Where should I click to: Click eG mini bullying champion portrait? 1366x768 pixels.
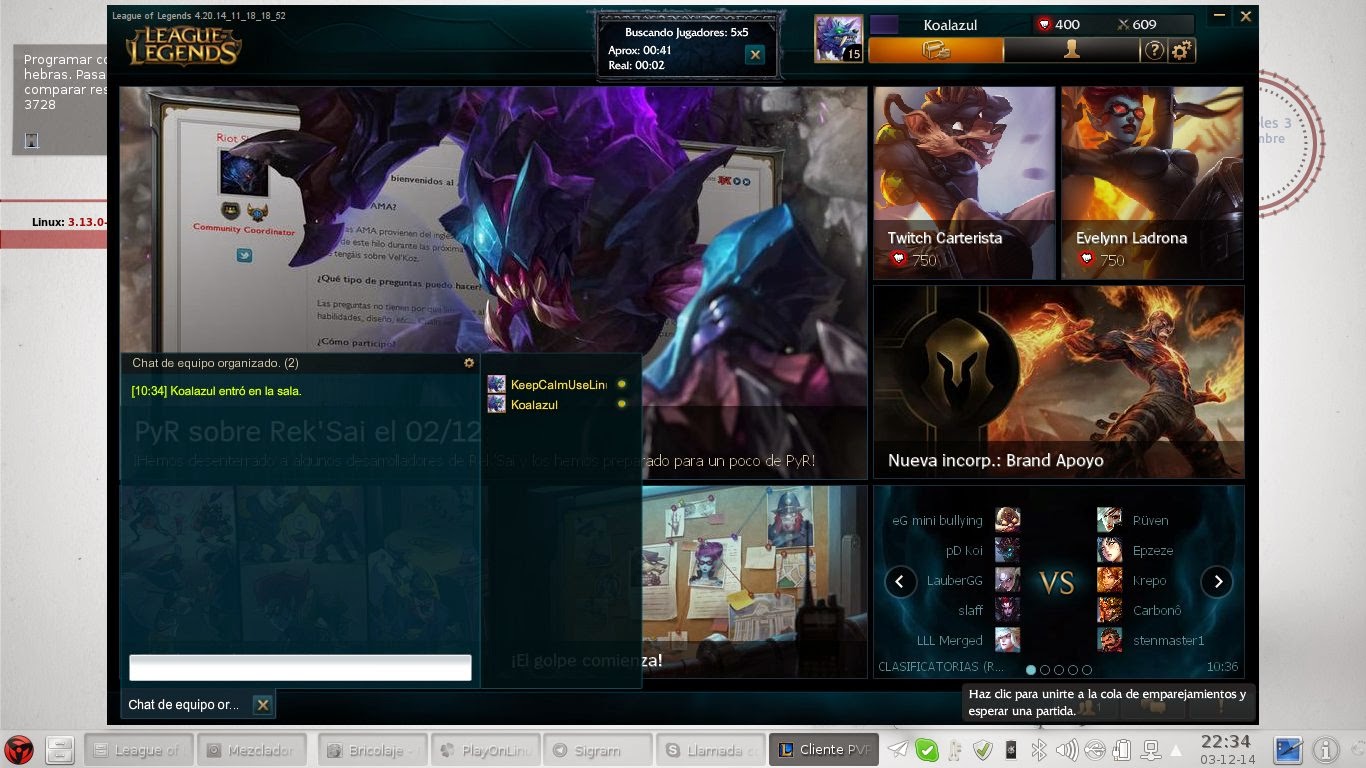coord(1007,520)
